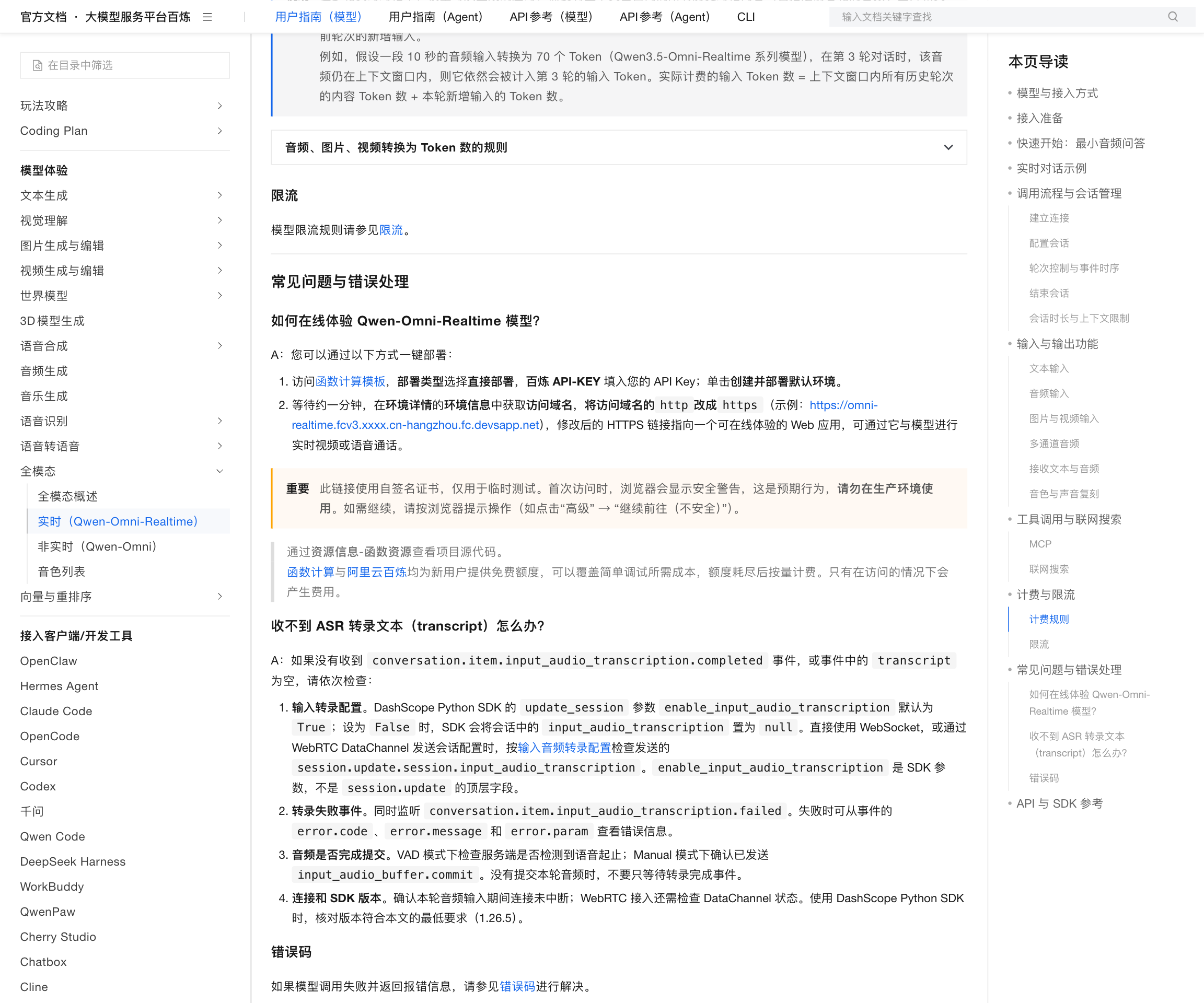Open the Claude Code sidebar entry

pyautogui.click(x=56, y=710)
